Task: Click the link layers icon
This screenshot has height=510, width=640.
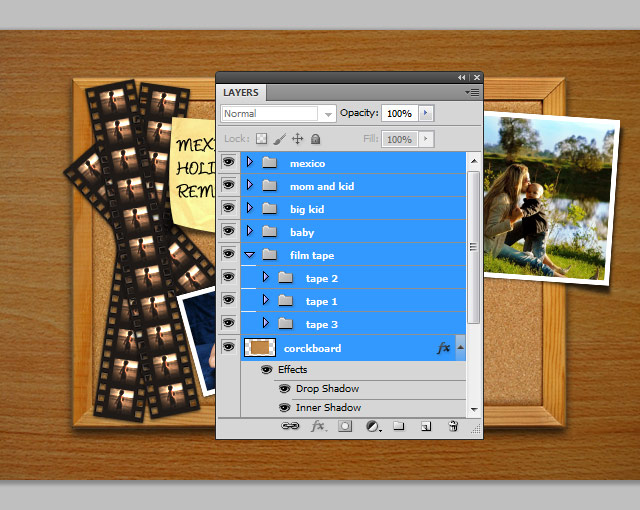Action: [x=291, y=426]
